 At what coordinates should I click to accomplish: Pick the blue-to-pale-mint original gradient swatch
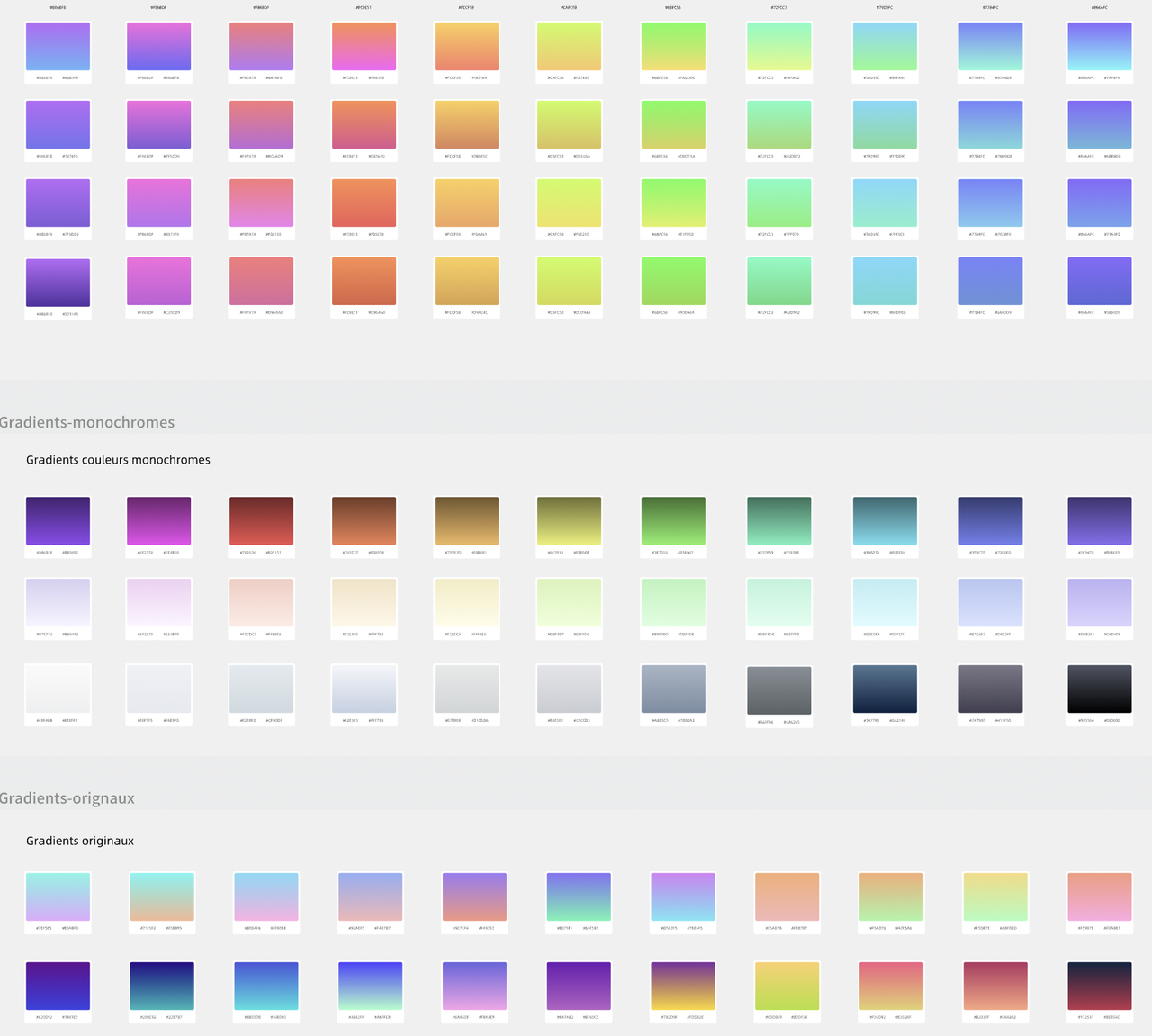coord(370,986)
